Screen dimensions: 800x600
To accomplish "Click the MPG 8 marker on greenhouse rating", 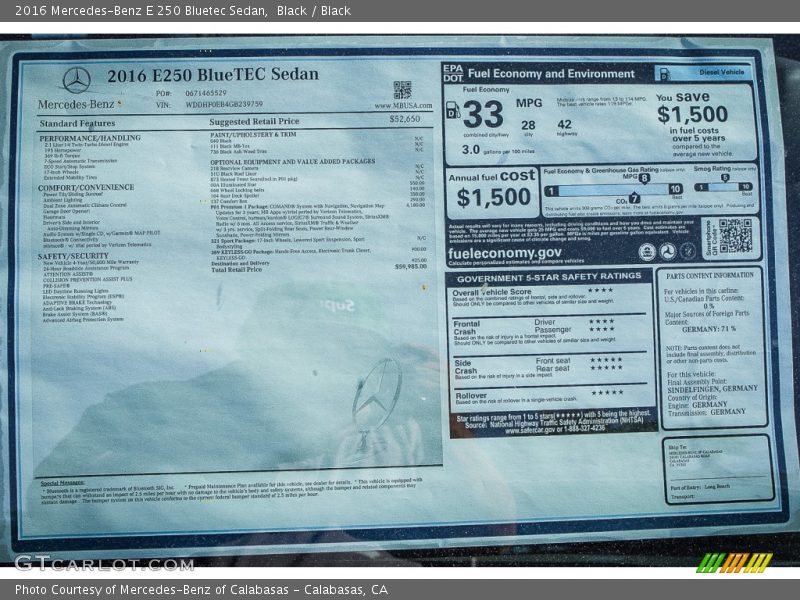I will tap(644, 179).
